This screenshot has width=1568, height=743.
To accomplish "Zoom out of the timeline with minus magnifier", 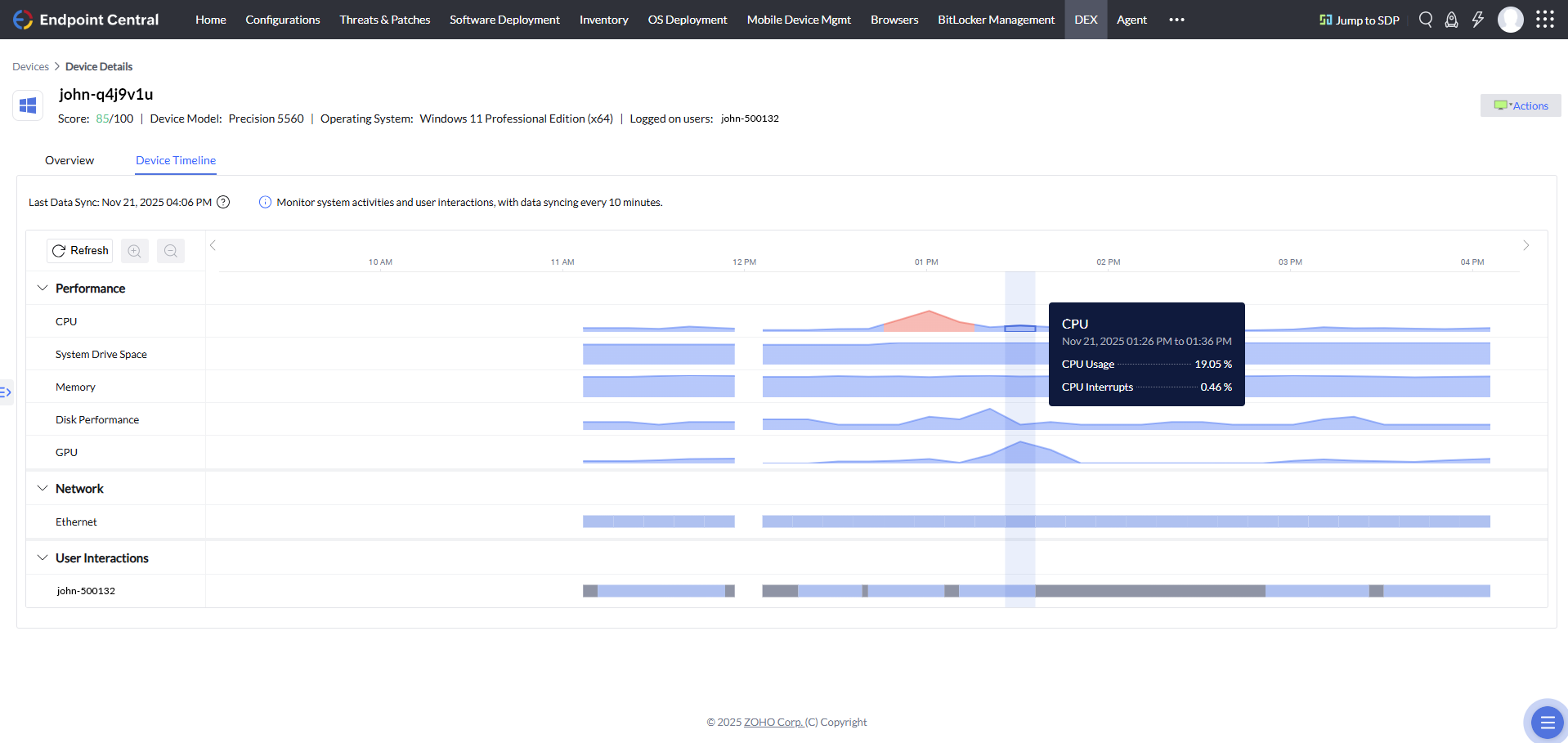I will (x=170, y=251).
